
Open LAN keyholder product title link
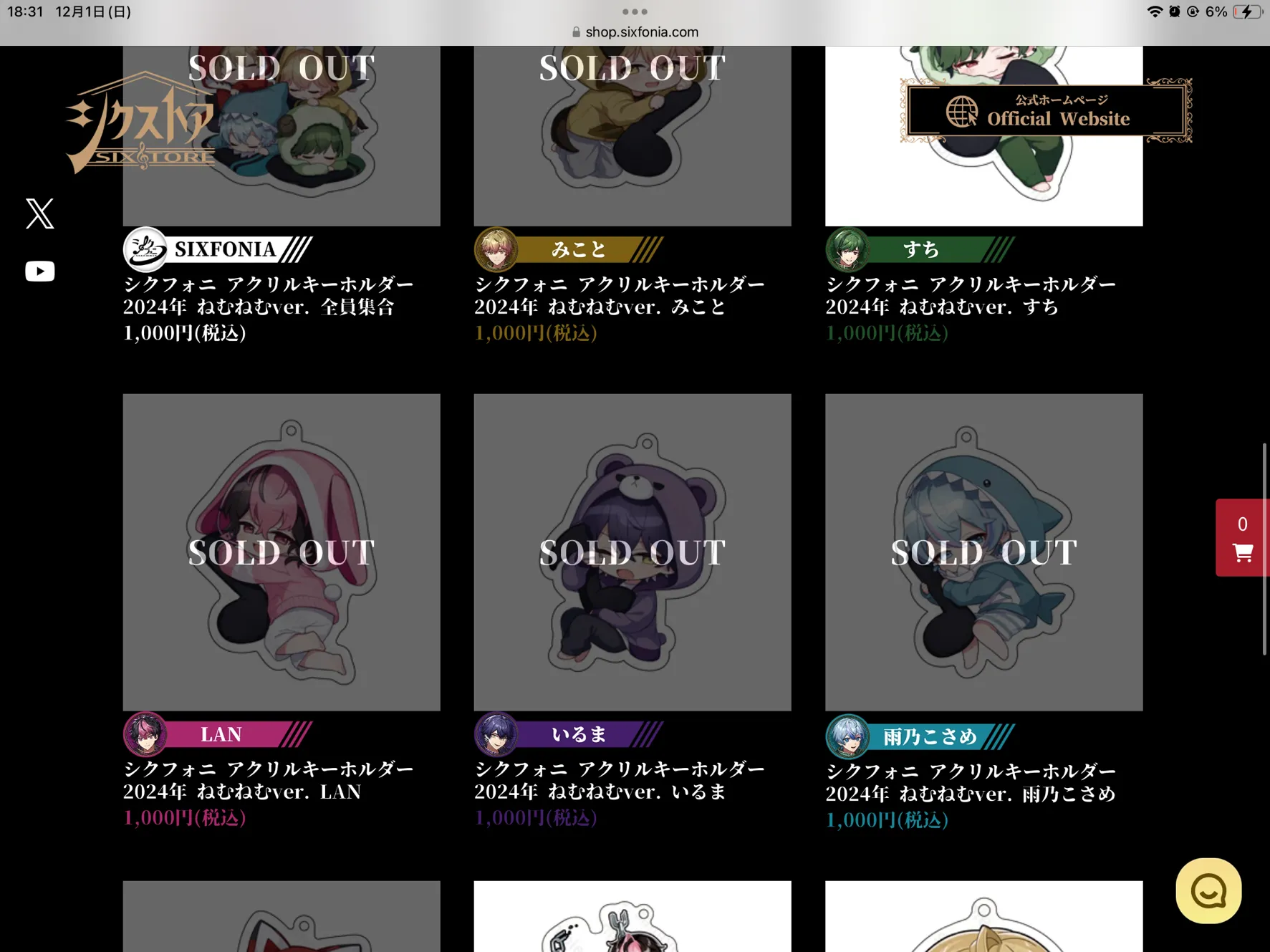point(269,780)
